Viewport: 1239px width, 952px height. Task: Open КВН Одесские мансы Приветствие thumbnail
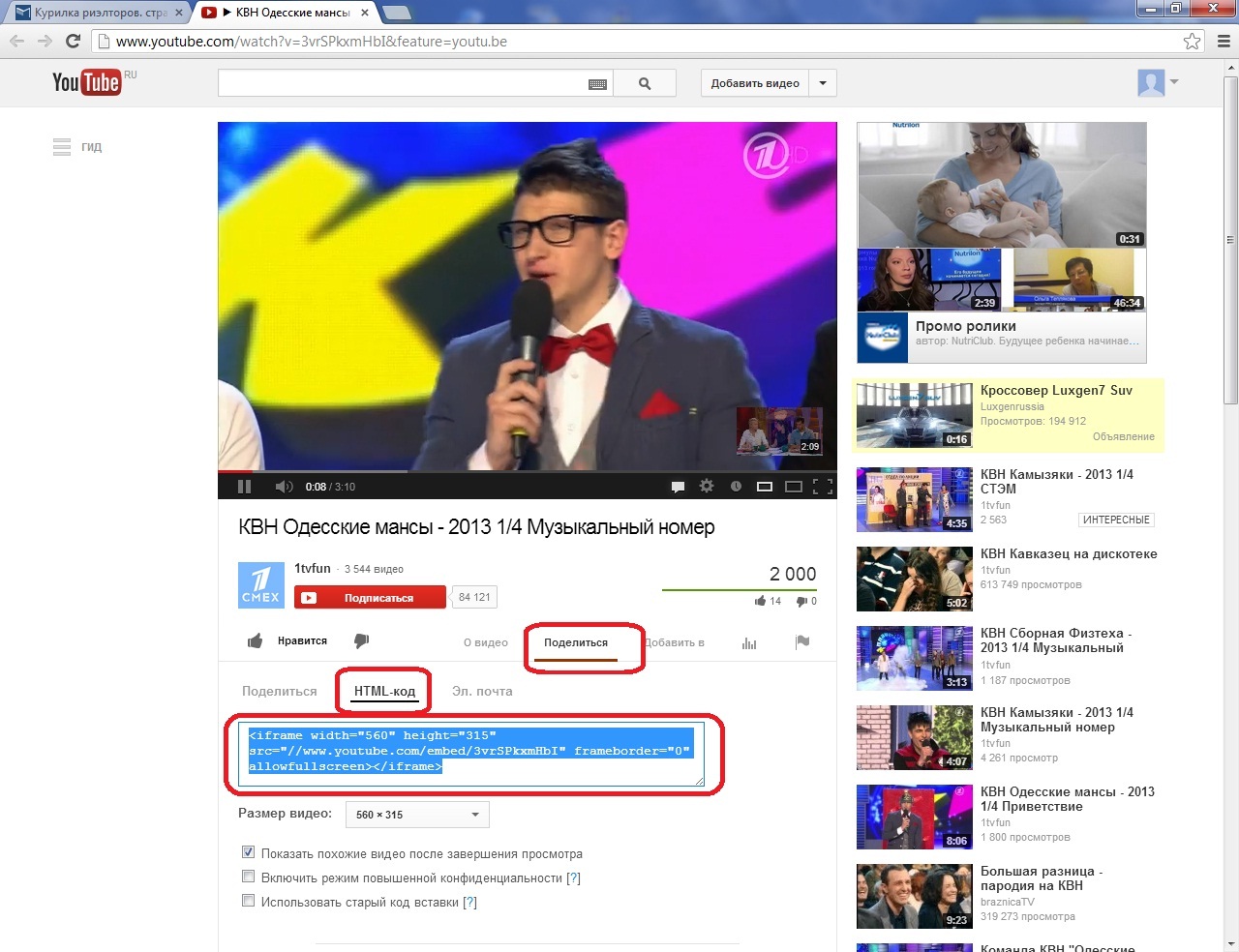click(x=915, y=817)
